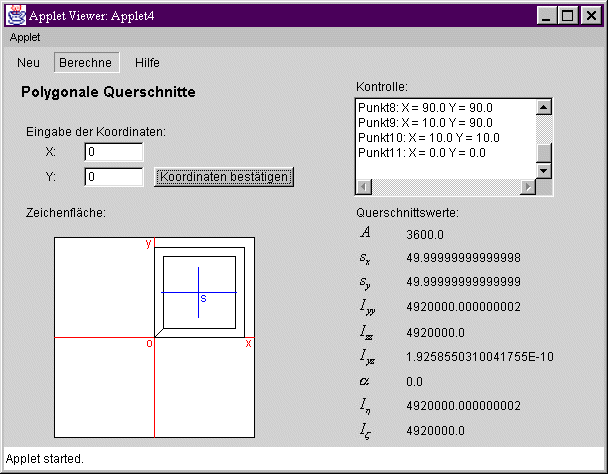Screen dimensions: 608x474
Task: Click the Java applet icon in title bar
Action: tap(16, 15)
